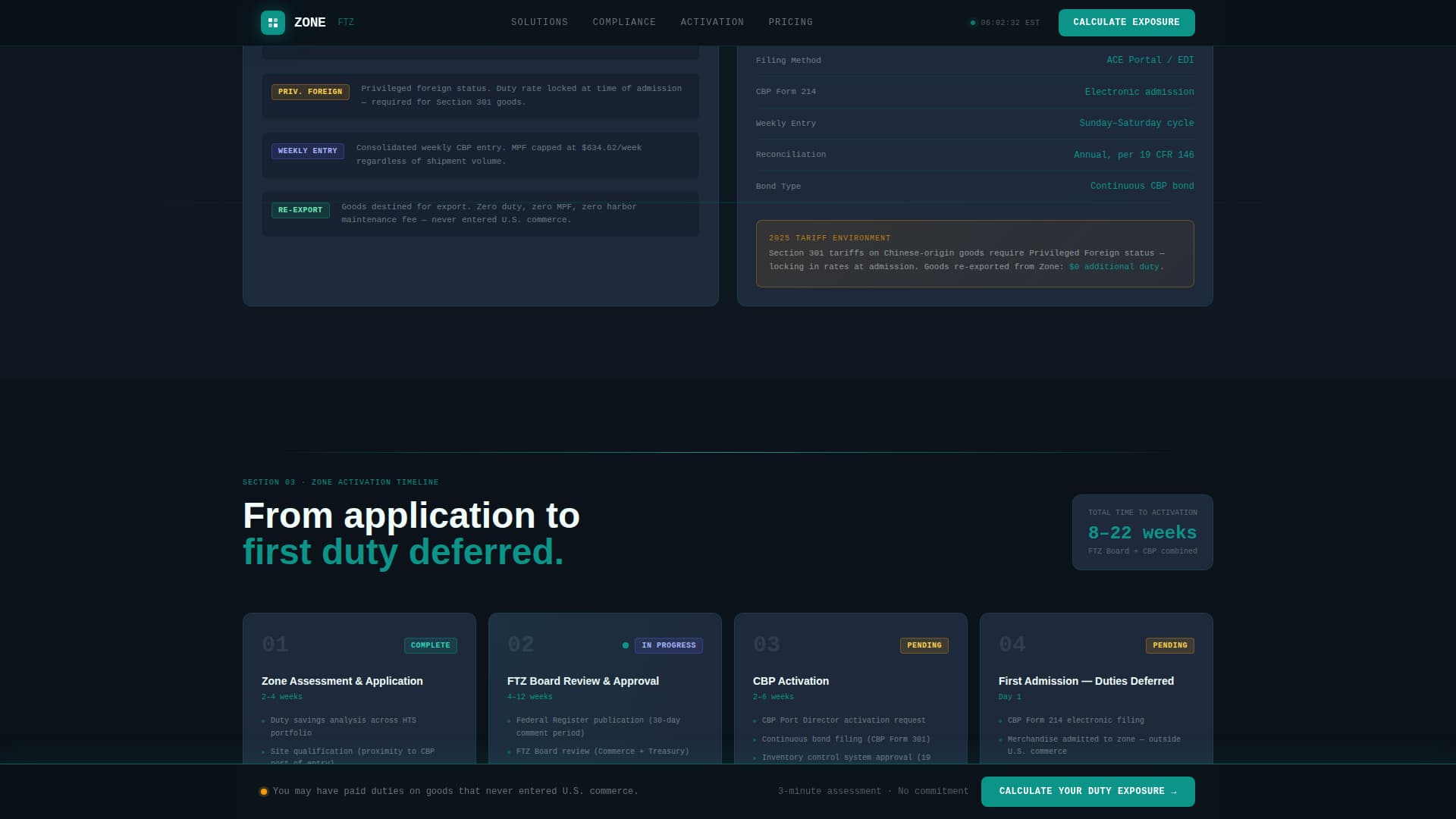The image size is (1456, 819).
Task: Click the ZONE brand name
Action: (x=310, y=23)
